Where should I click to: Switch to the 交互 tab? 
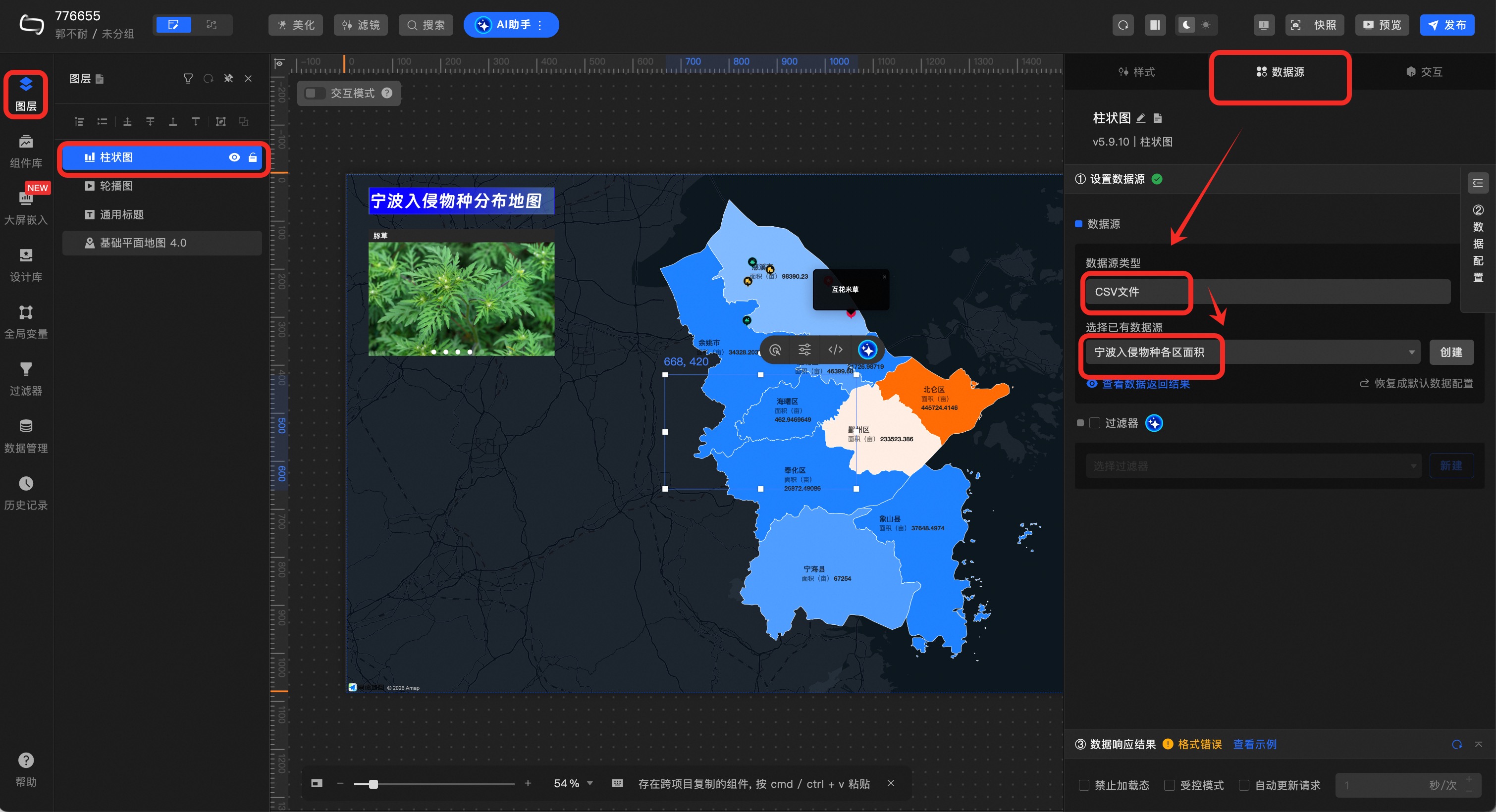pyautogui.click(x=1424, y=72)
